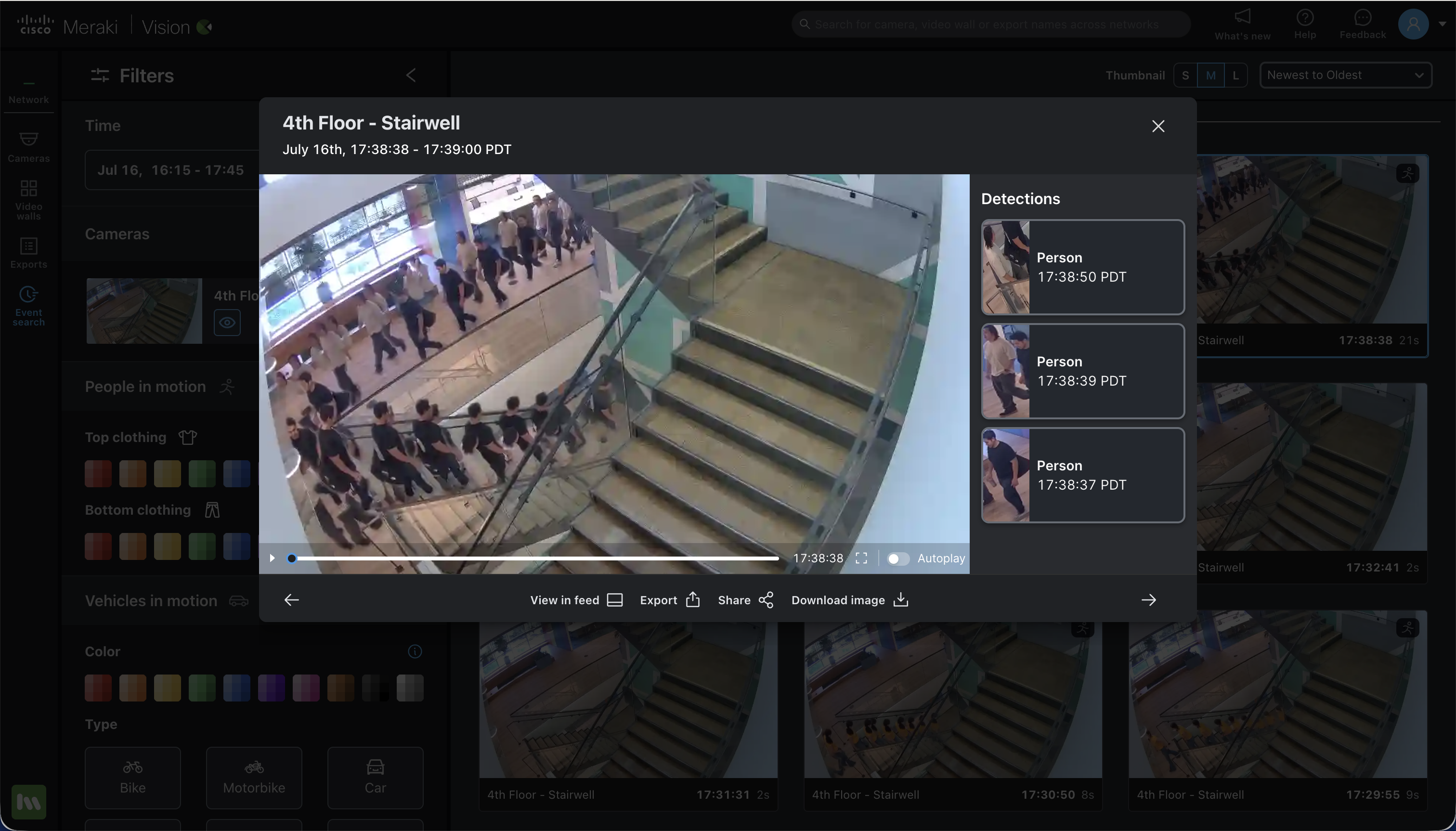Select yellow bottom clothing color

[167, 546]
